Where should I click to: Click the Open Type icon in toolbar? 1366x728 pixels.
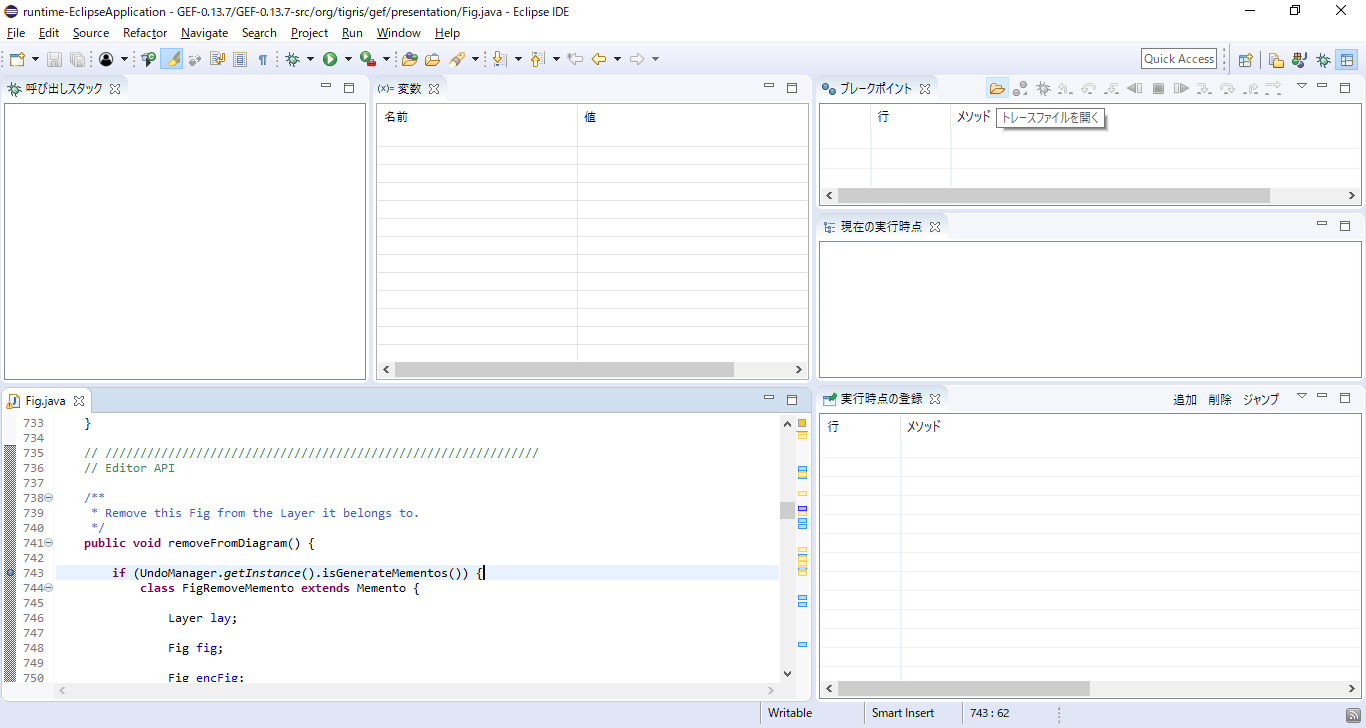pos(410,59)
